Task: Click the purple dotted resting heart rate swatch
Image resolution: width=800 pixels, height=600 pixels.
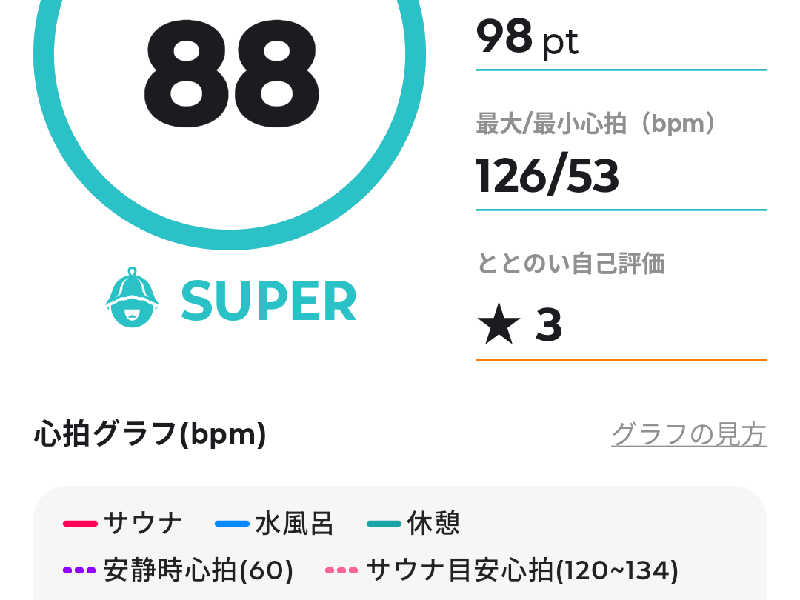Action: (x=79, y=571)
